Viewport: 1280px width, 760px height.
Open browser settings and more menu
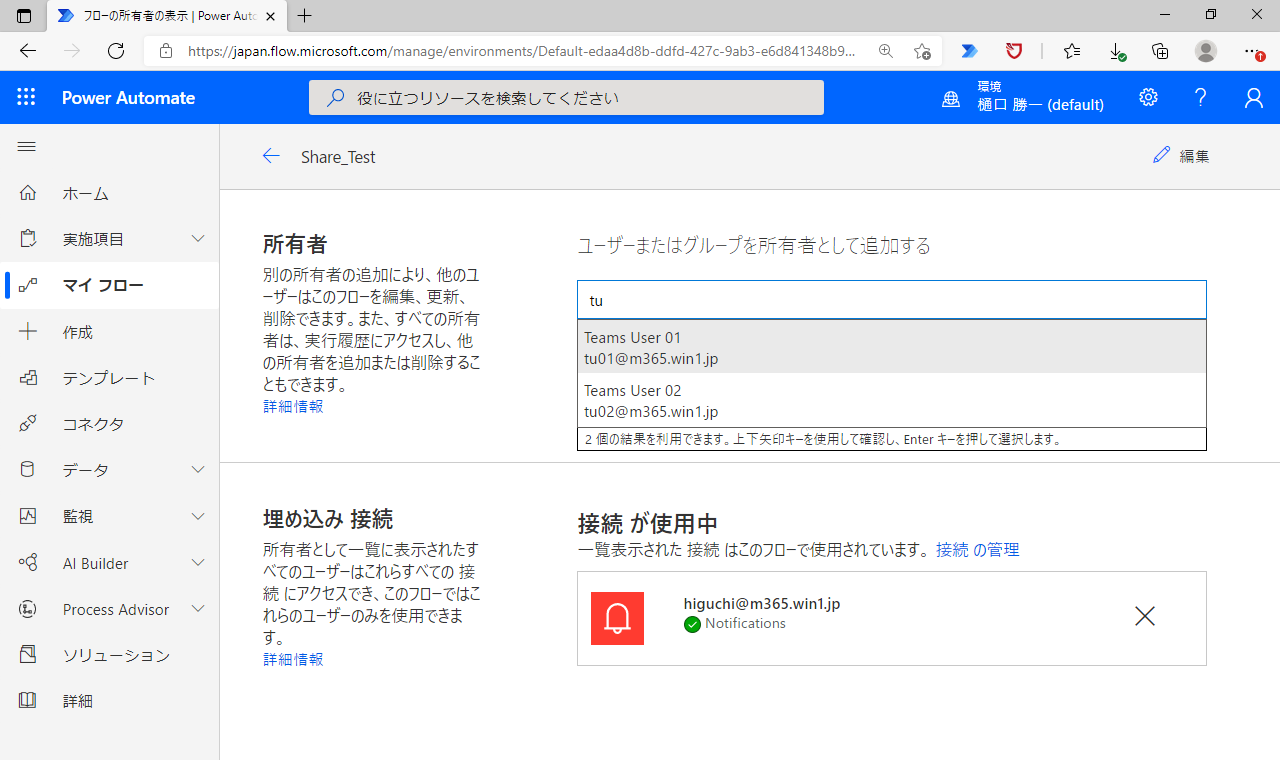[x=1253, y=51]
